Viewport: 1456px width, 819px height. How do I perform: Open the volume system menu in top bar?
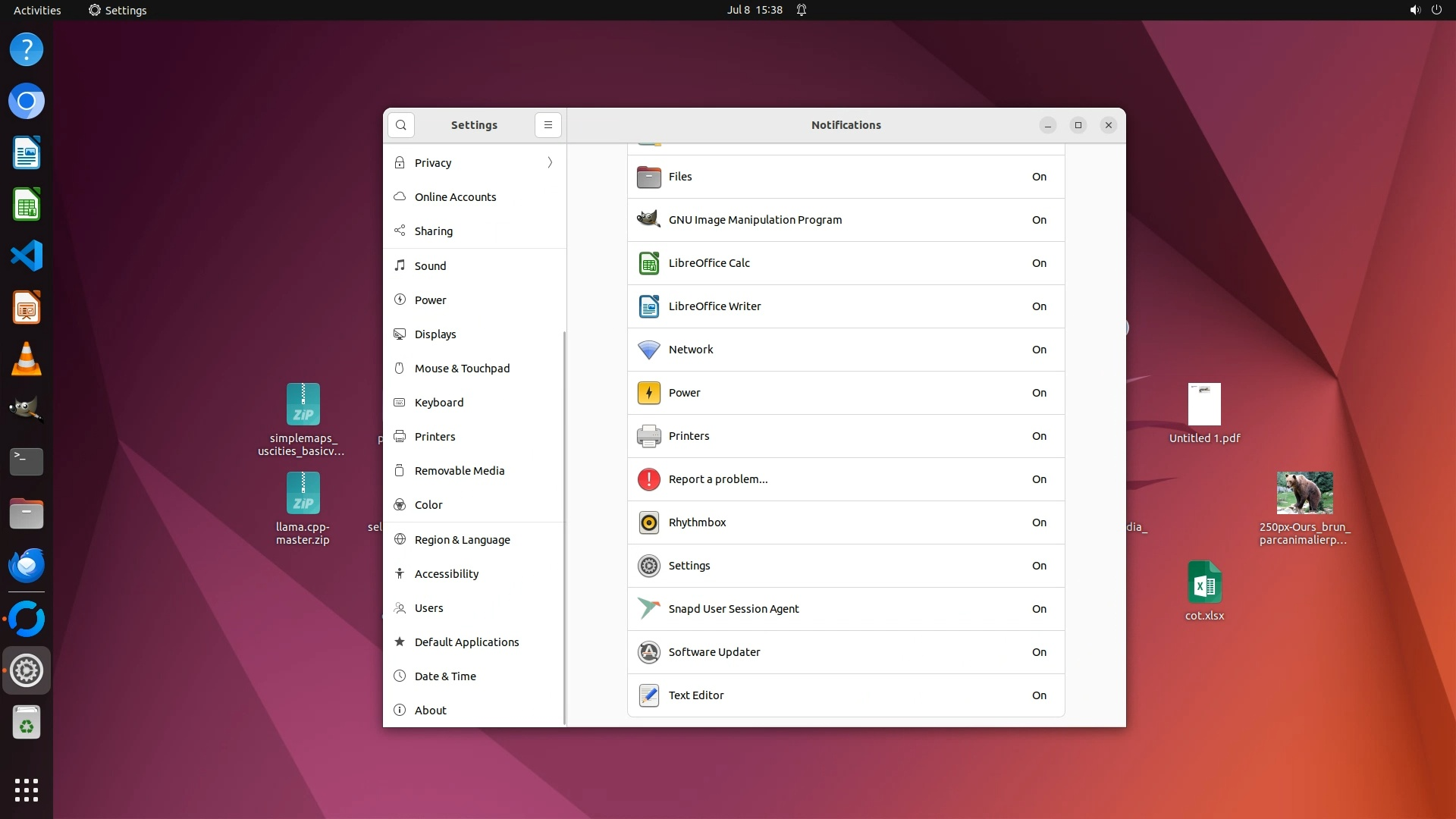(1414, 10)
